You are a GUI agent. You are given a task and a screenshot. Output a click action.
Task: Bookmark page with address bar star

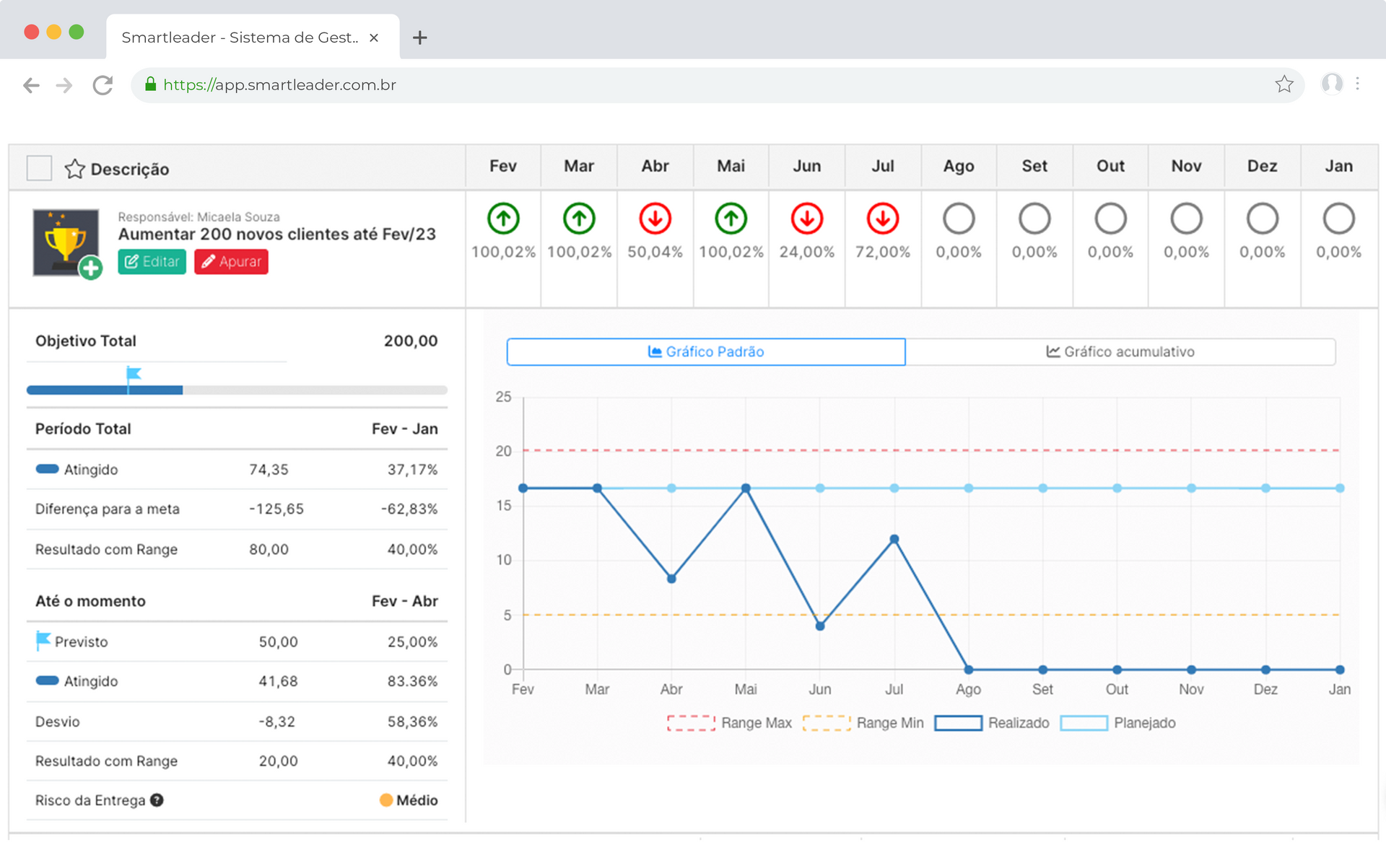[1283, 84]
